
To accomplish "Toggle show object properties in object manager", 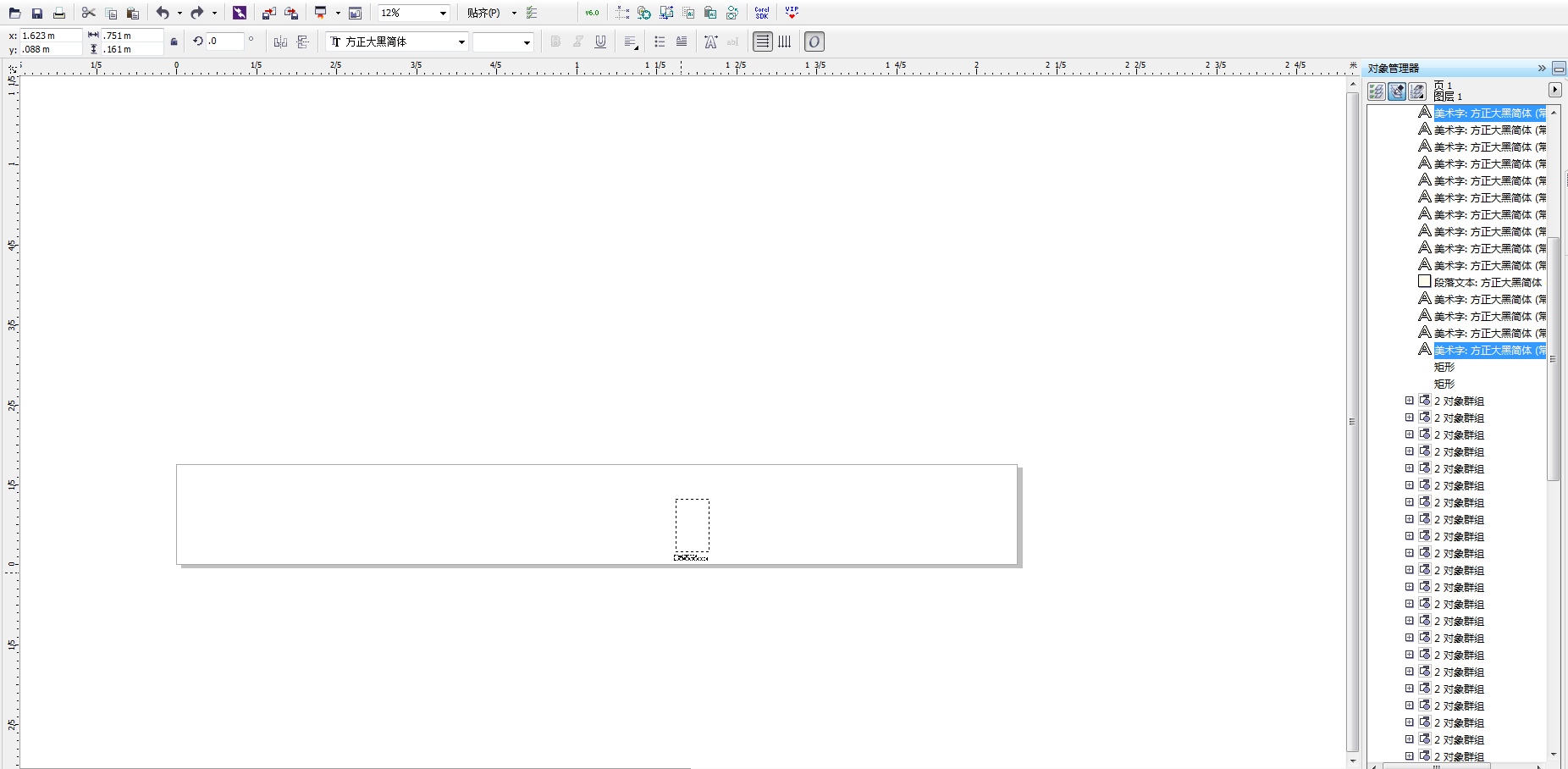I will (x=1377, y=91).
